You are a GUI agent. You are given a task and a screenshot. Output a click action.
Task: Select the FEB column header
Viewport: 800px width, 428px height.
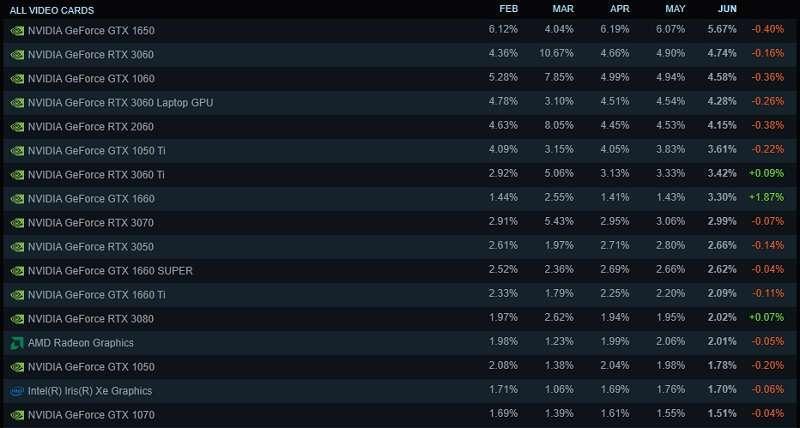509,9
